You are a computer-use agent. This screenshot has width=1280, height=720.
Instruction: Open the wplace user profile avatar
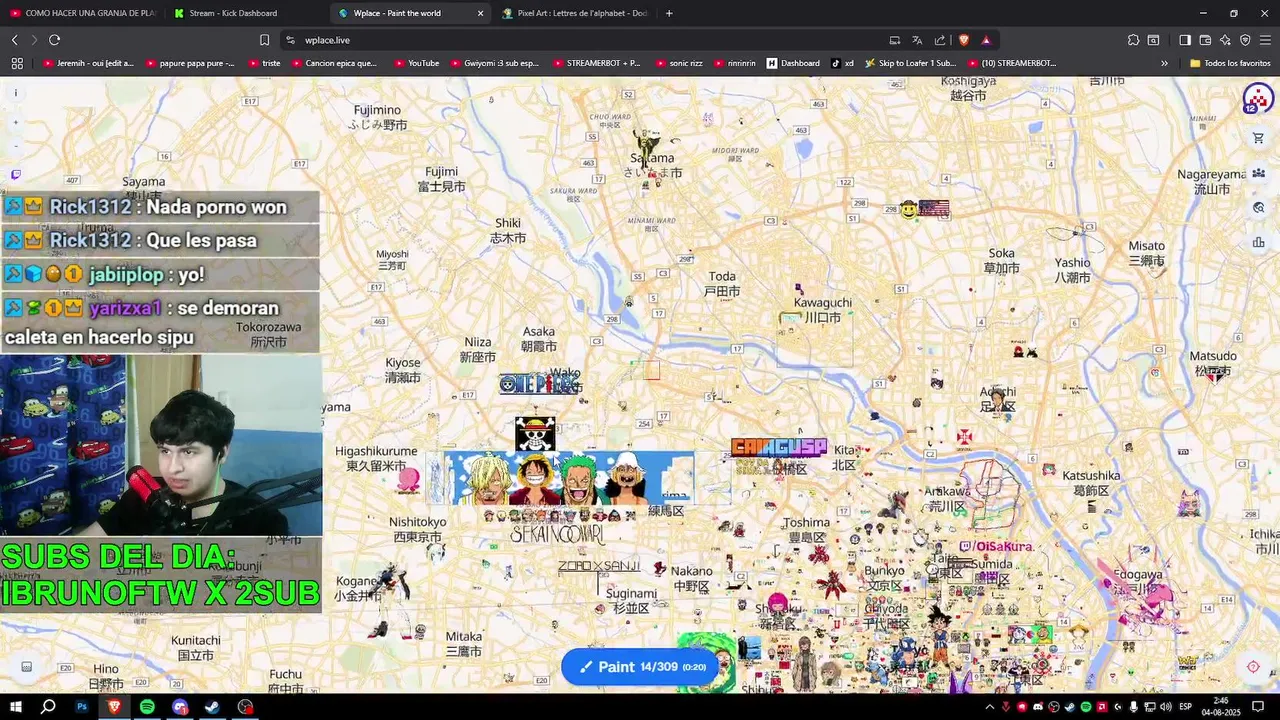click(x=1258, y=98)
